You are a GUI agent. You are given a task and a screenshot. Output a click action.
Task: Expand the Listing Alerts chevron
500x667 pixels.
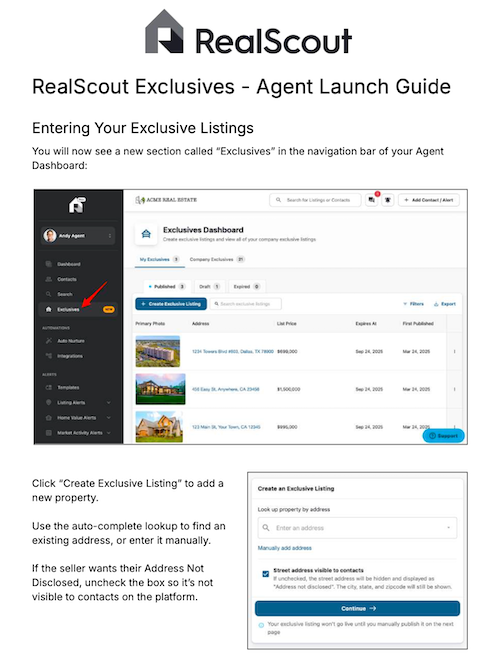point(109,402)
